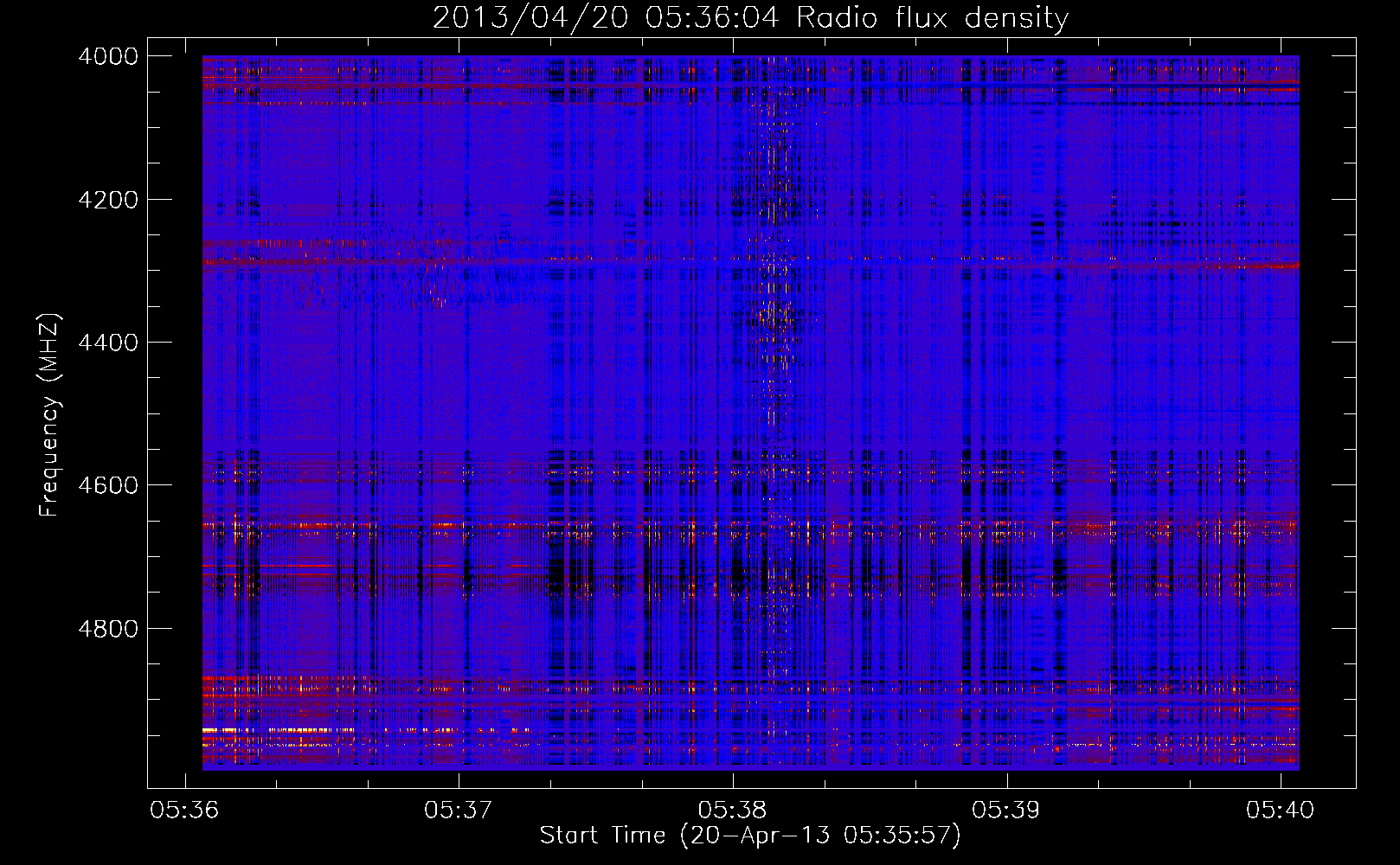
Task: Click the 05:36 time axis label
Action: point(184,811)
